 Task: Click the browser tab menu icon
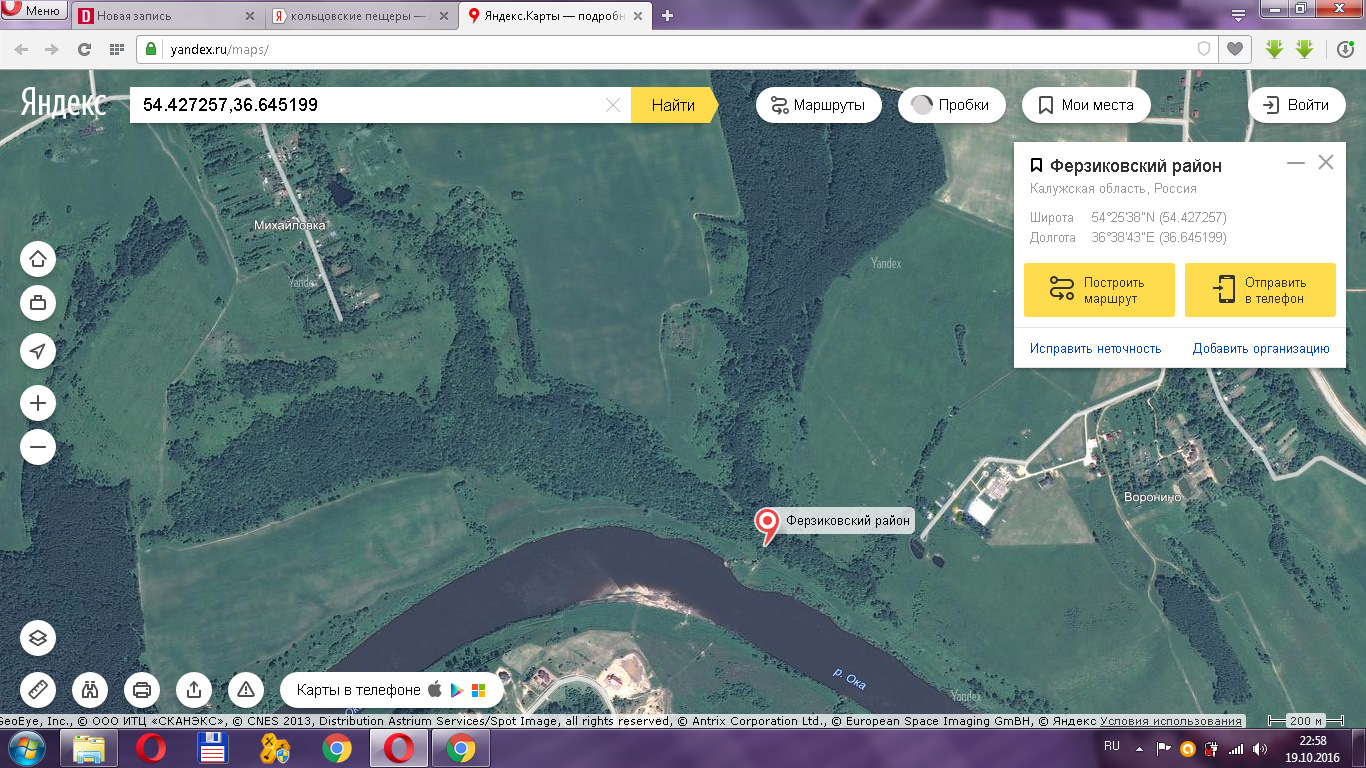(x=1238, y=15)
